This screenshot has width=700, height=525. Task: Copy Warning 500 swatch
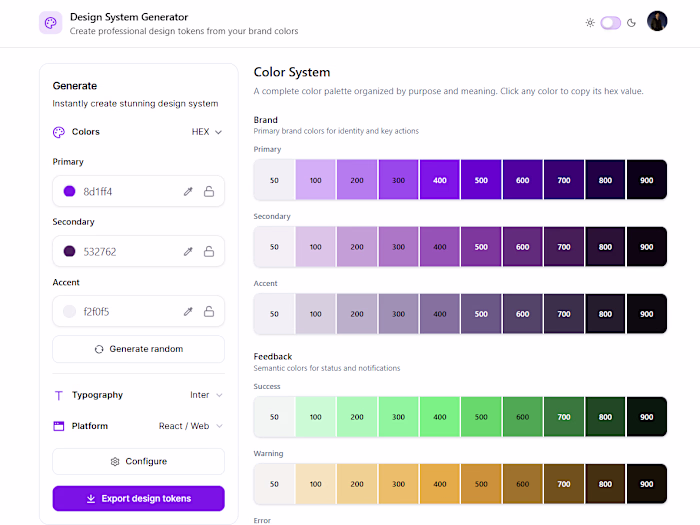coord(481,484)
